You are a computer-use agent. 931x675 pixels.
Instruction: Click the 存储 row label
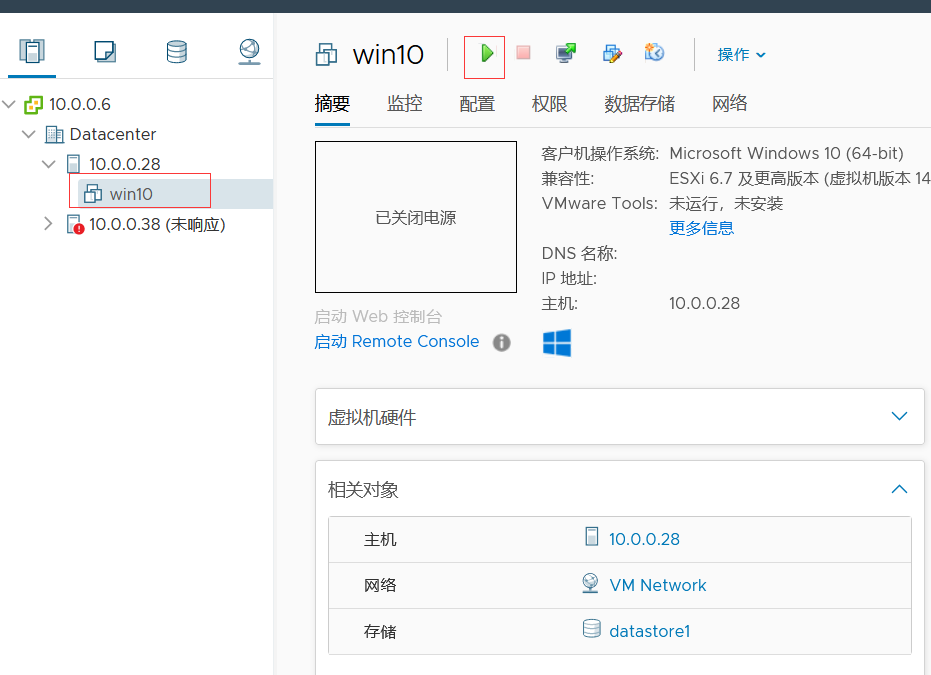(x=380, y=632)
